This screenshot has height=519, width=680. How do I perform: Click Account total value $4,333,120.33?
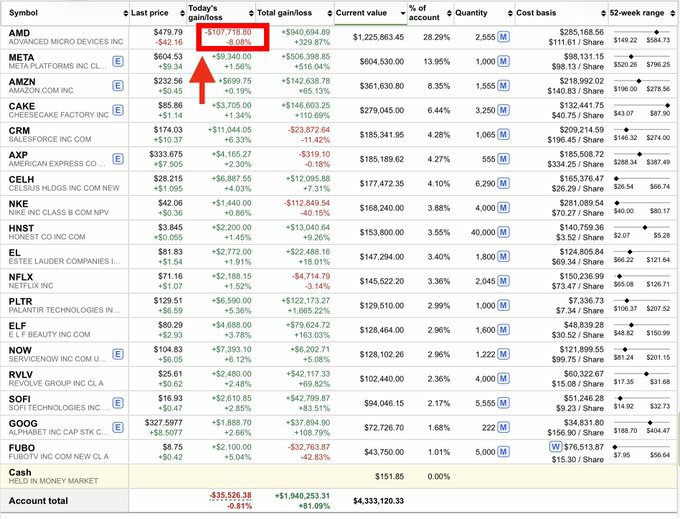point(378,501)
